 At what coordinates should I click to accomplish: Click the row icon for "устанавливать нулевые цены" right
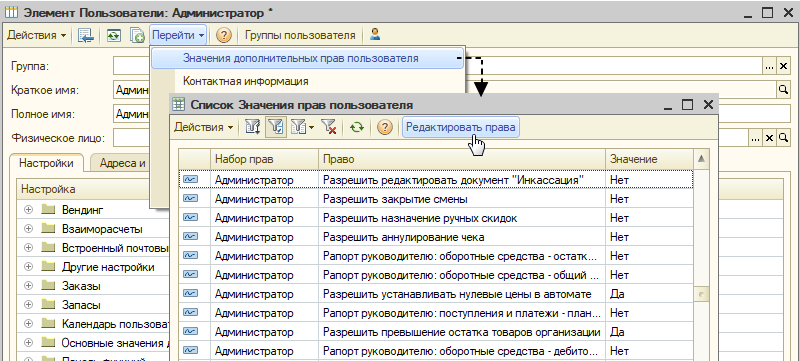point(190,294)
